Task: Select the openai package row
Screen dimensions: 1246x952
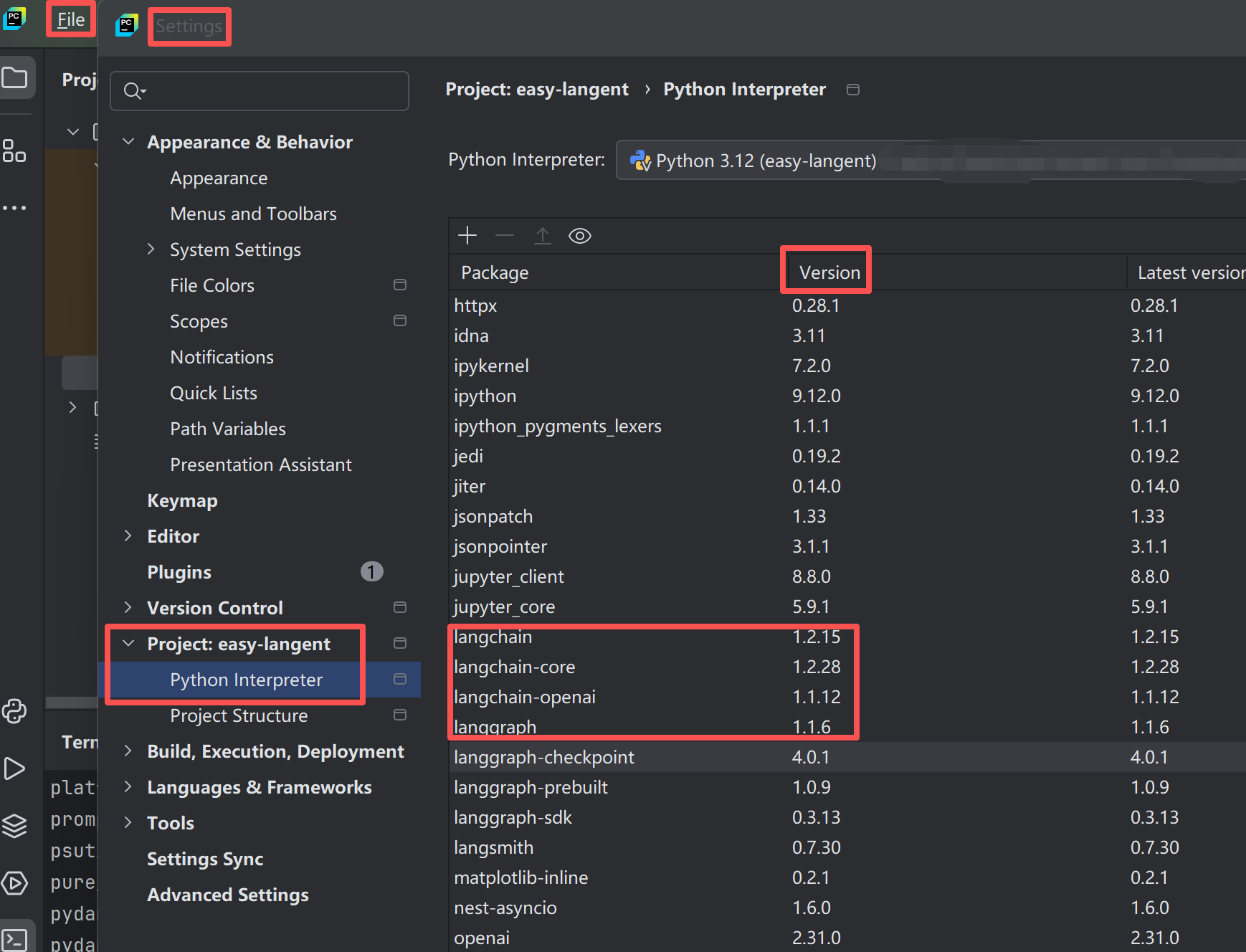Action: pyautogui.click(x=847, y=938)
